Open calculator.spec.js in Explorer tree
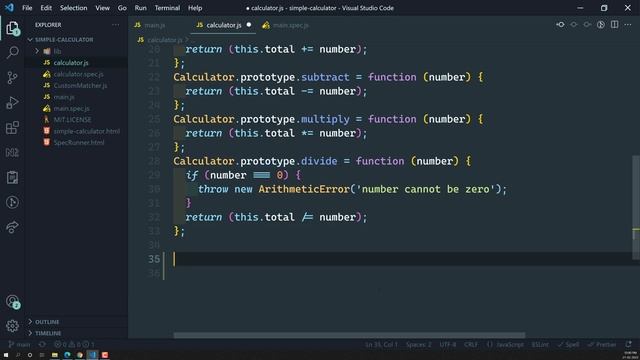 point(78,74)
